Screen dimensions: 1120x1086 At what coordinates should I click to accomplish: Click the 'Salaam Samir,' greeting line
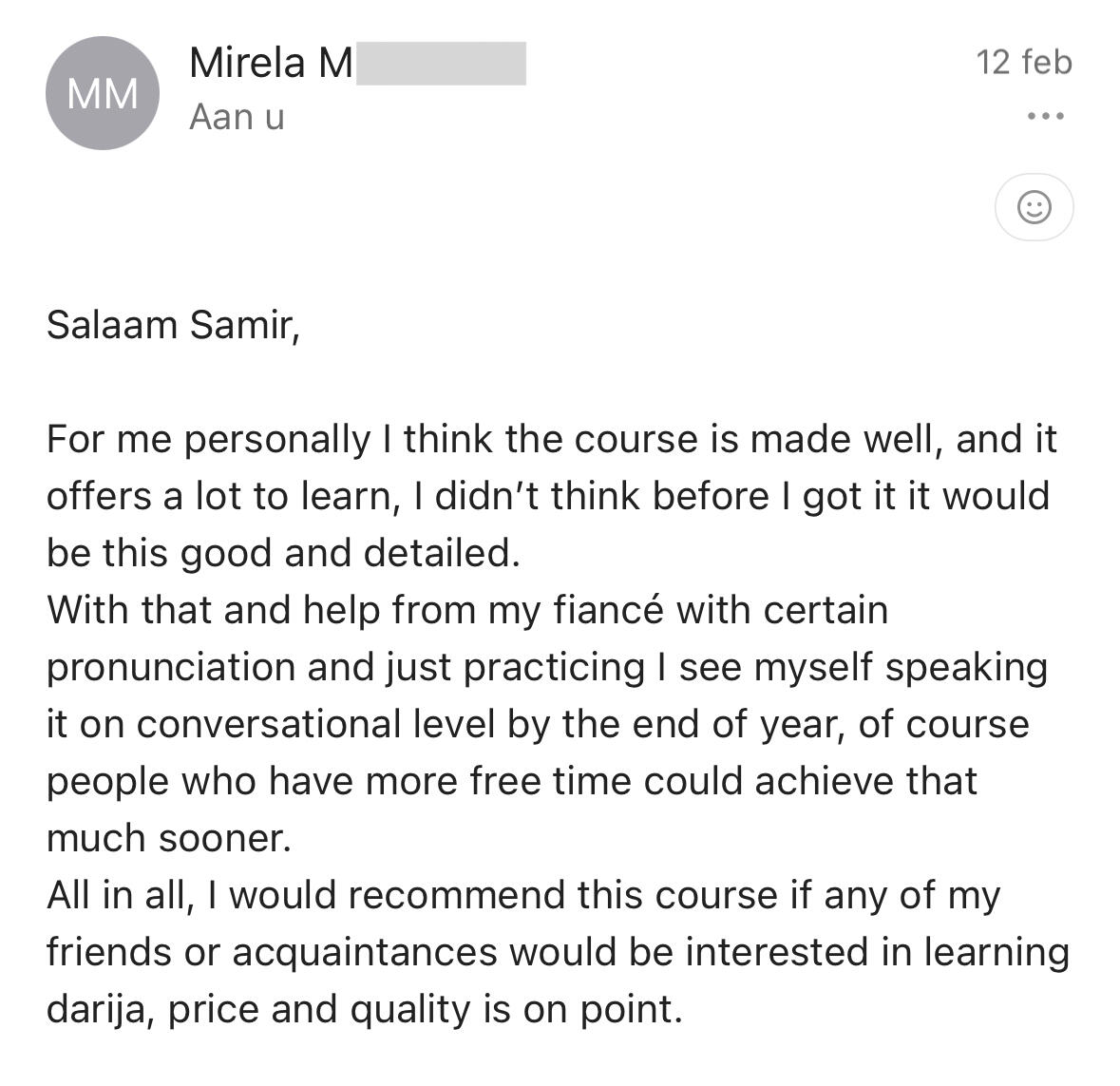point(173,325)
